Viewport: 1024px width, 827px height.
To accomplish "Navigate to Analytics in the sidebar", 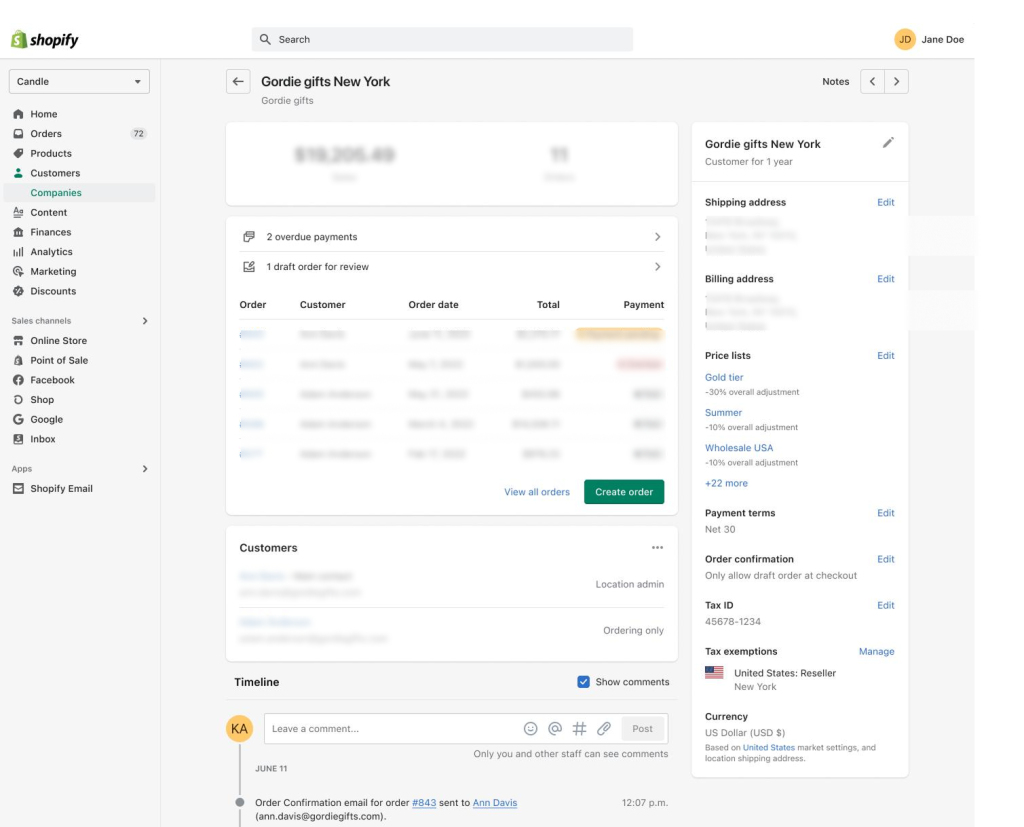I will [x=52, y=251].
